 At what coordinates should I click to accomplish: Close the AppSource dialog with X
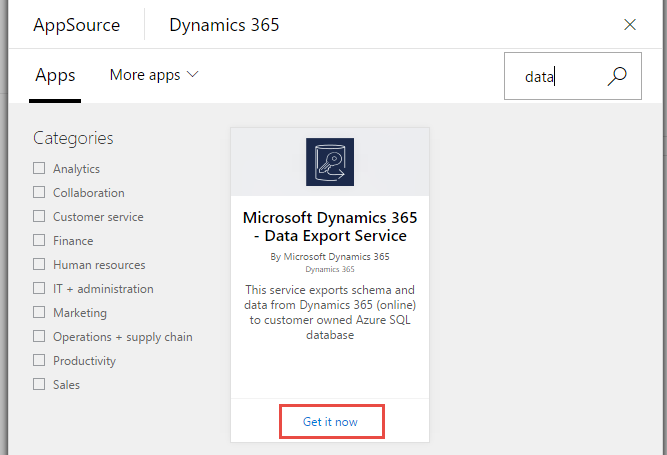tap(630, 25)
